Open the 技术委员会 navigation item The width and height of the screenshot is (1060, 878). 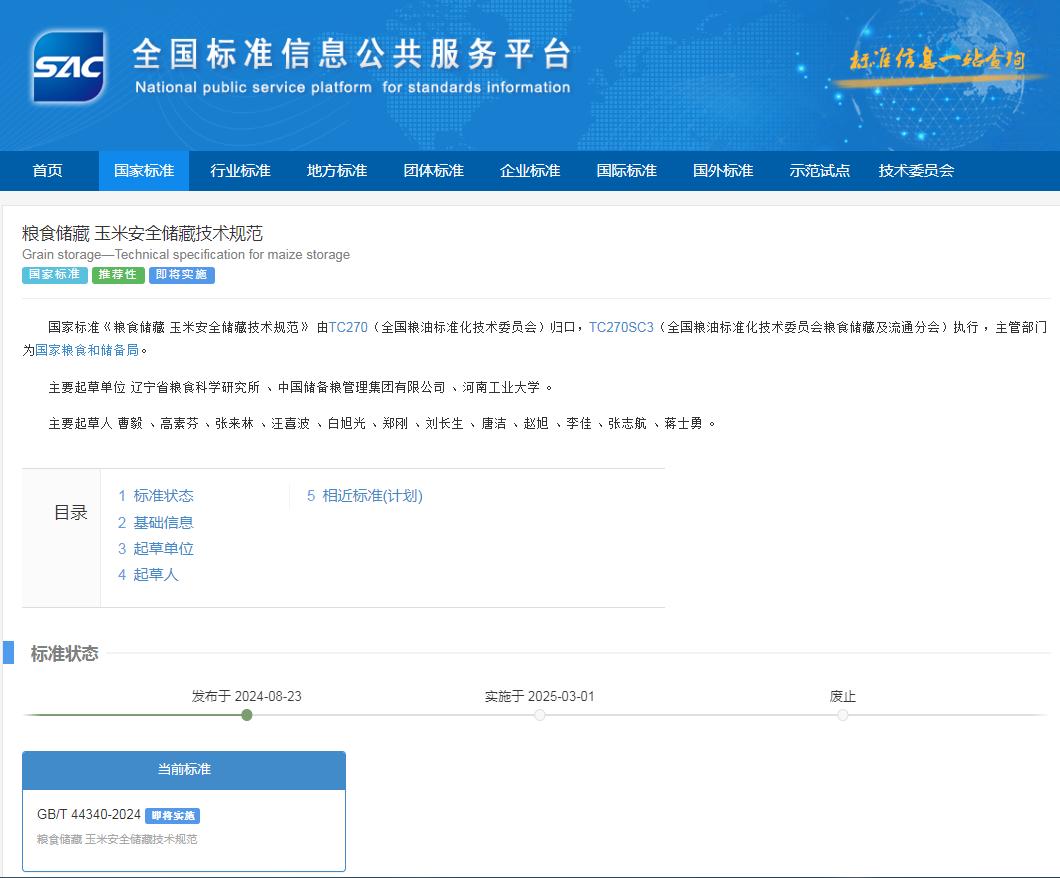point(916,171)
